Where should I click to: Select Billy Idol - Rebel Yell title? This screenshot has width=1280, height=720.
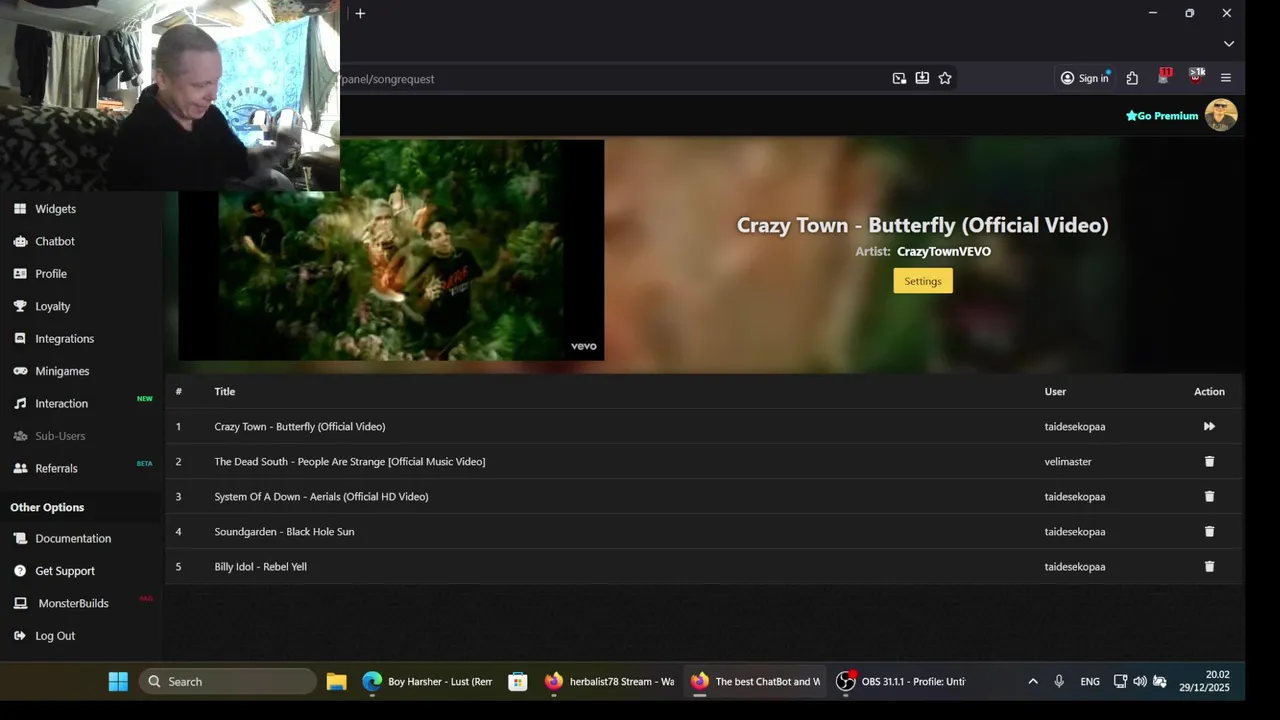(x=260, y=566)
